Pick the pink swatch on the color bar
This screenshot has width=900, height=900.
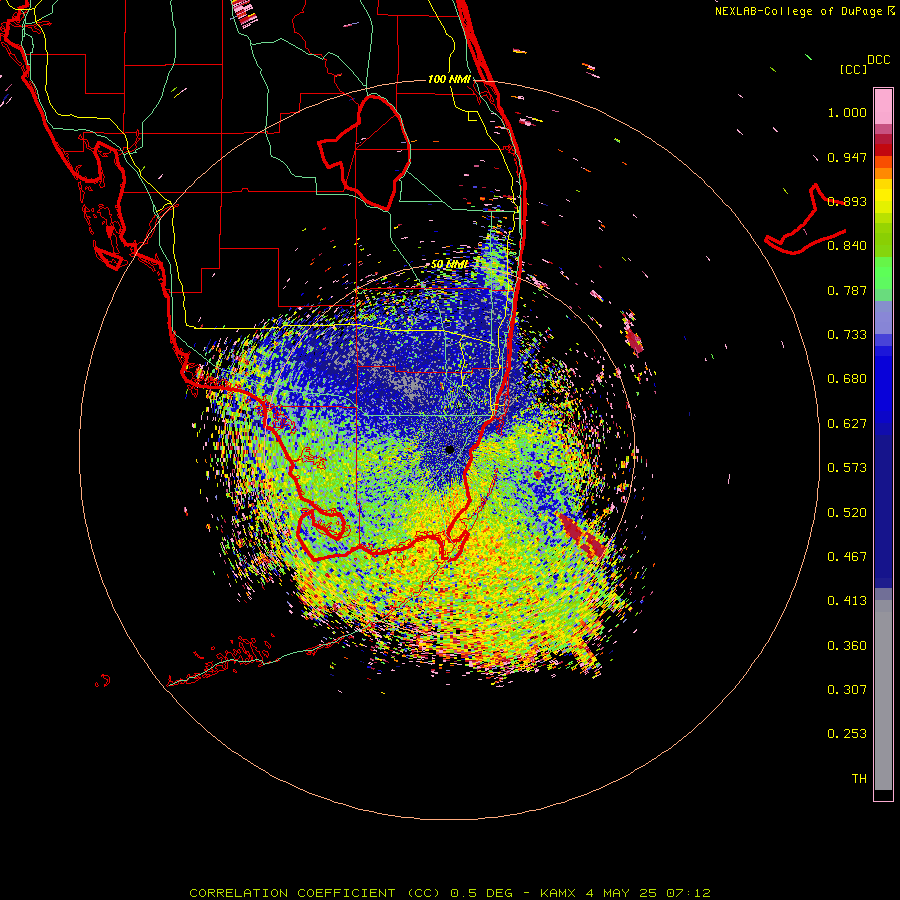click(883, 107)
